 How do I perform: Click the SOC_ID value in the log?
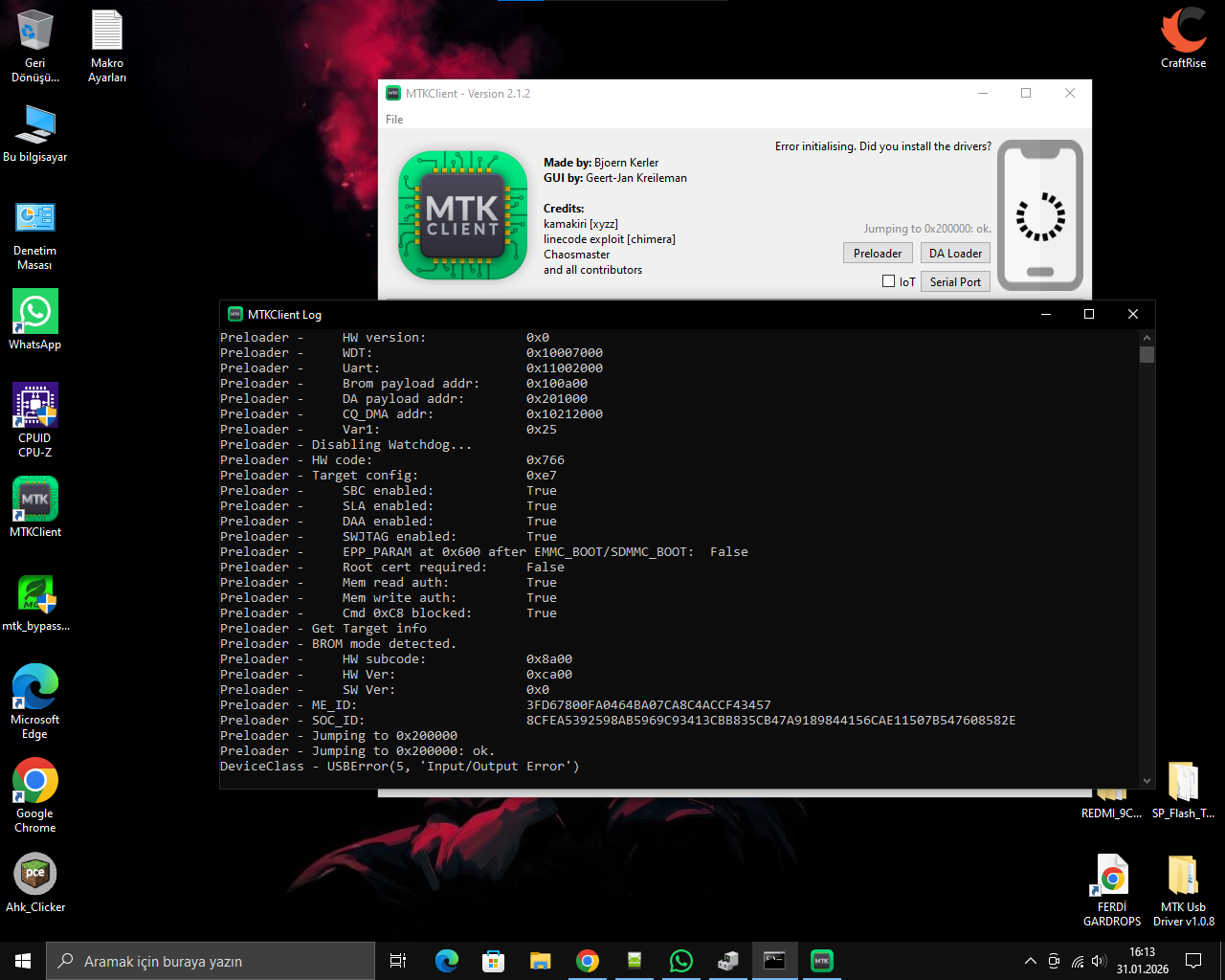[x=771, y=721]
